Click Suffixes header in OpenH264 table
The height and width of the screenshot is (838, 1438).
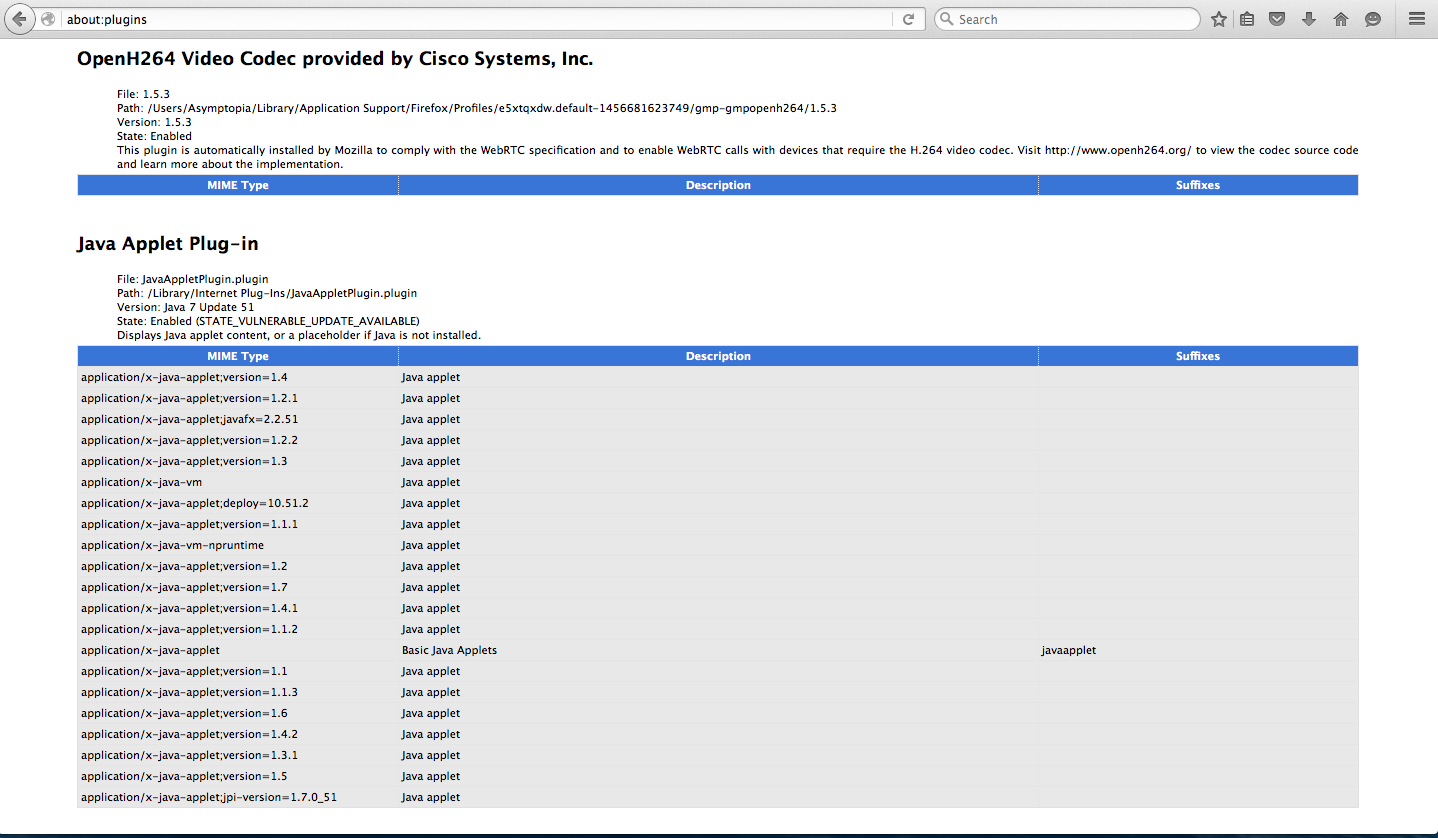pyautogui.click(x=1198, y=185)
